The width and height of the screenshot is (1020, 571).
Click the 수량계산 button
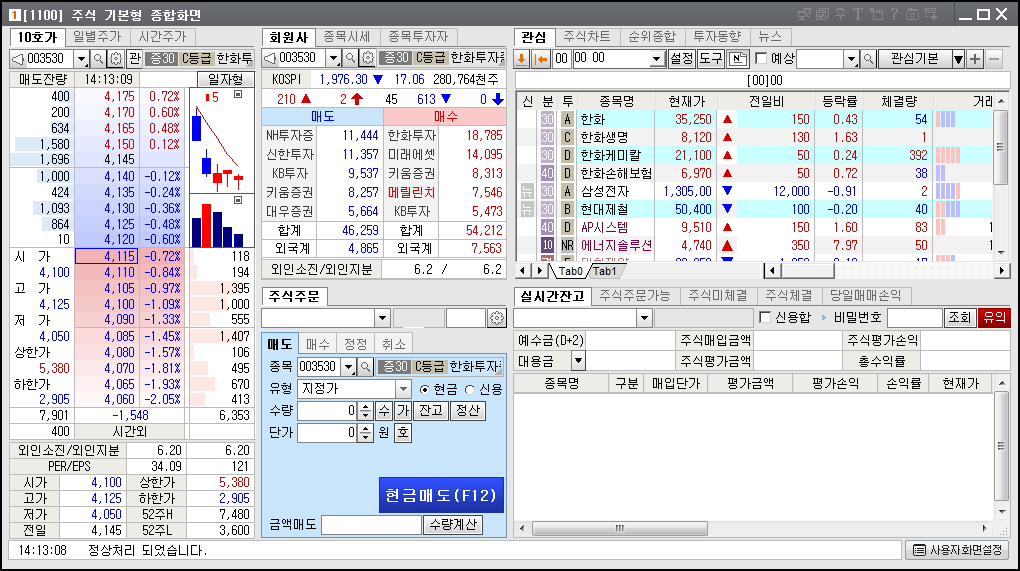point(453,524)
